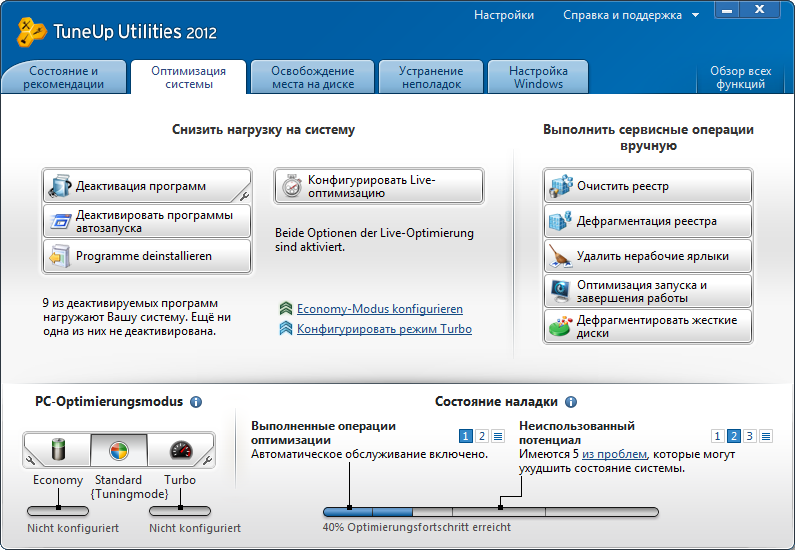Image resolution: width=795 pixels, height=550 pixels.
Task: Show list view of Выполненные операции оптимизации
Action: (498, 436)
